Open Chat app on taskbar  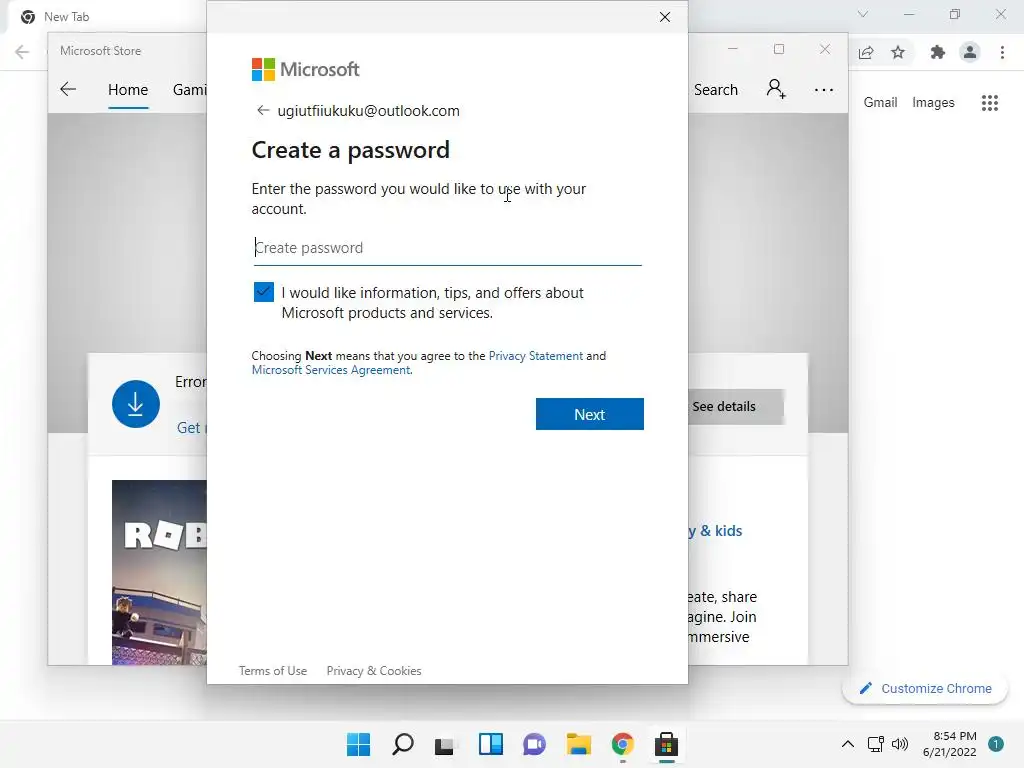point(534,744)
